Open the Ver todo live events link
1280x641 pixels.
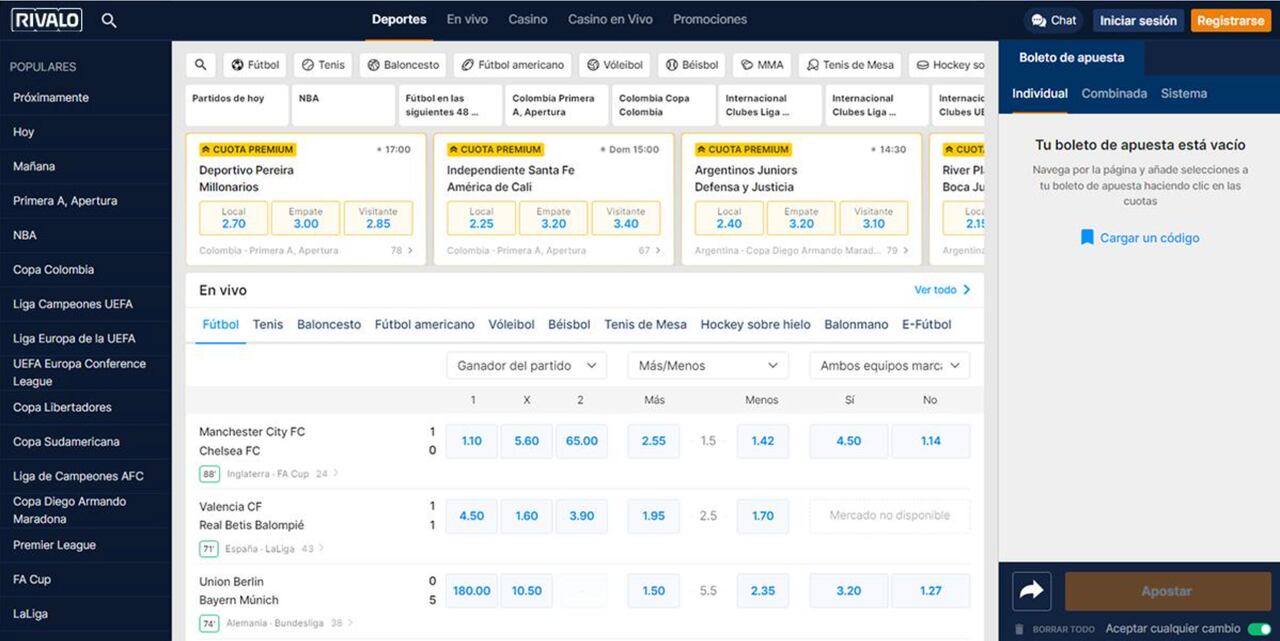942,290
